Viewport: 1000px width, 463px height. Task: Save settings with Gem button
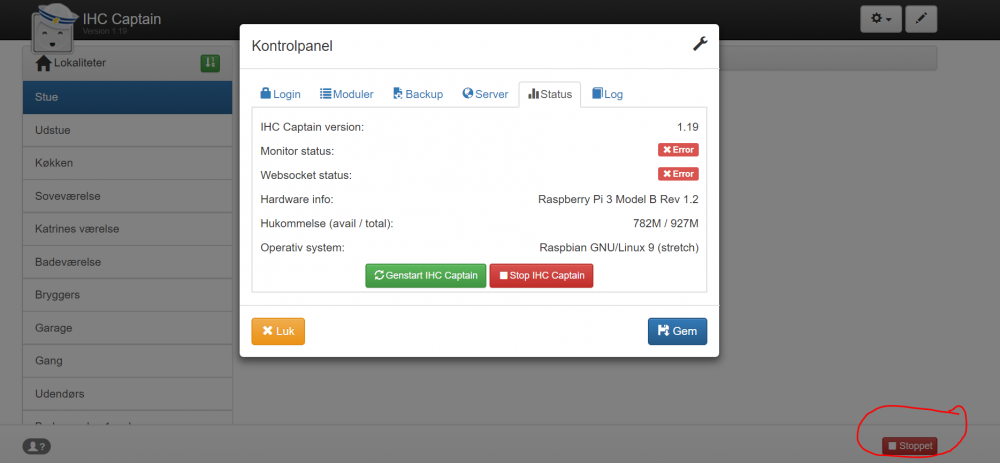tap(677, 332)
